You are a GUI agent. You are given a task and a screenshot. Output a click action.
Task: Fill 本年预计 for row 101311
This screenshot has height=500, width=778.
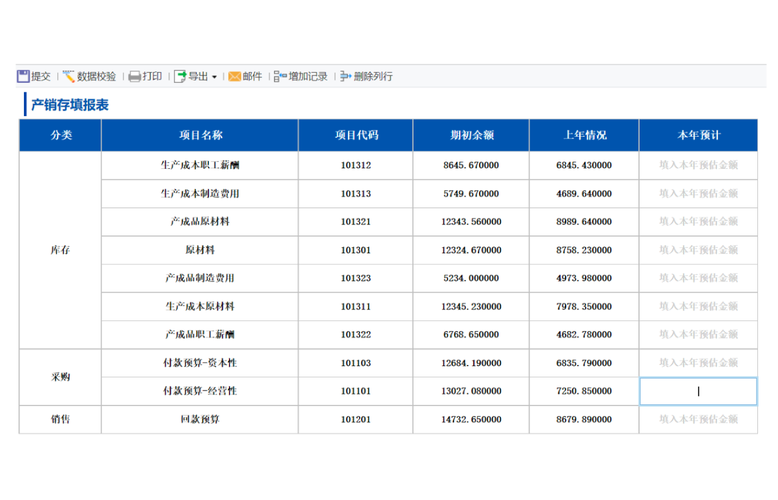699,307
